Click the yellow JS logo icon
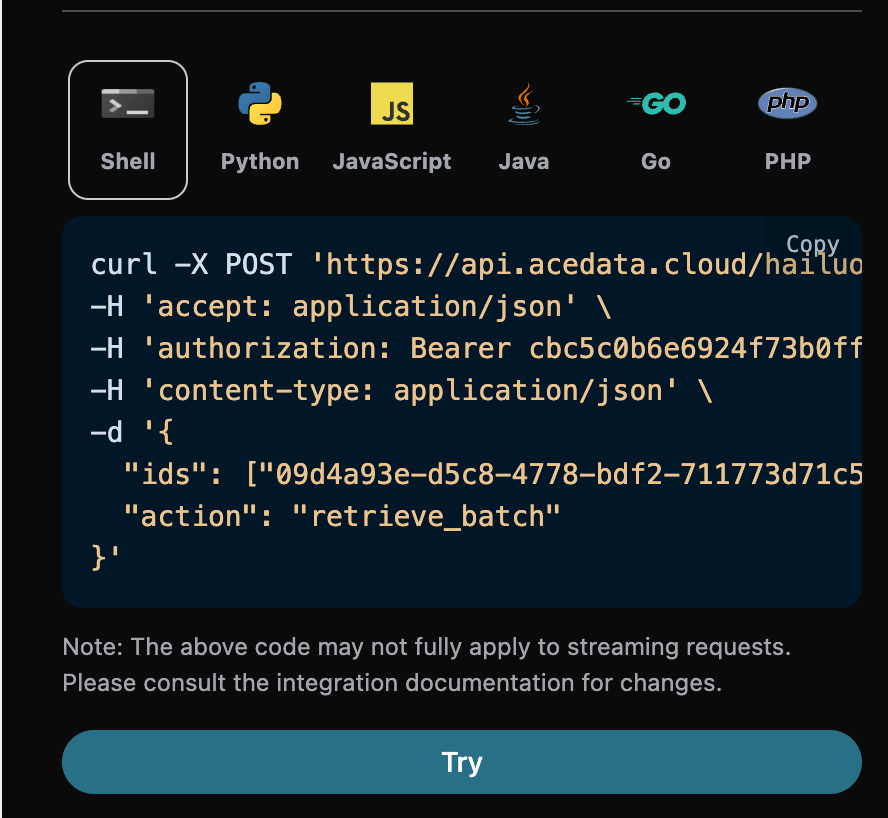This screenshot has width=888, height=818. (x=392, y=104)
